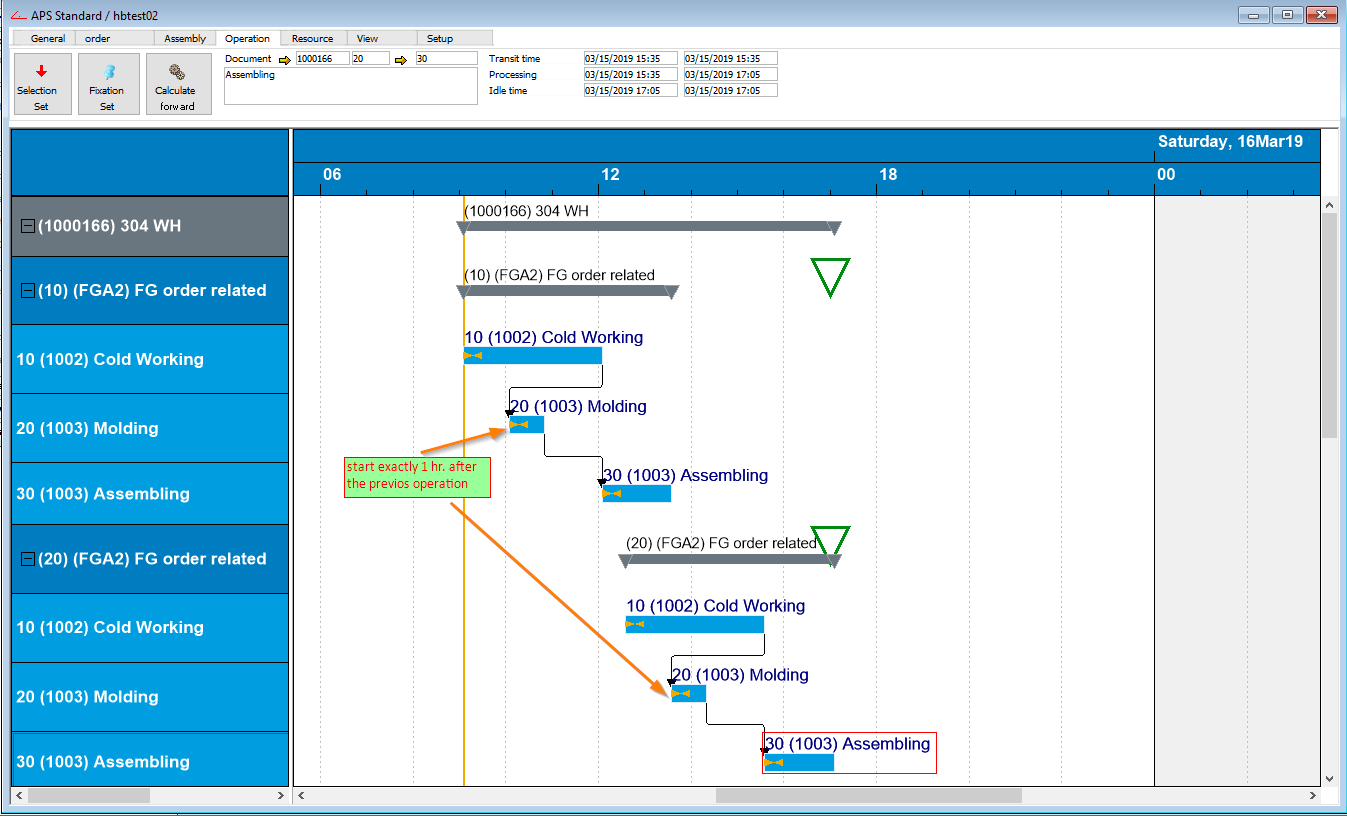Screen dimensions: 1347x817
Task: Switch to the Resource tab
Action: [x=311, y=38]
